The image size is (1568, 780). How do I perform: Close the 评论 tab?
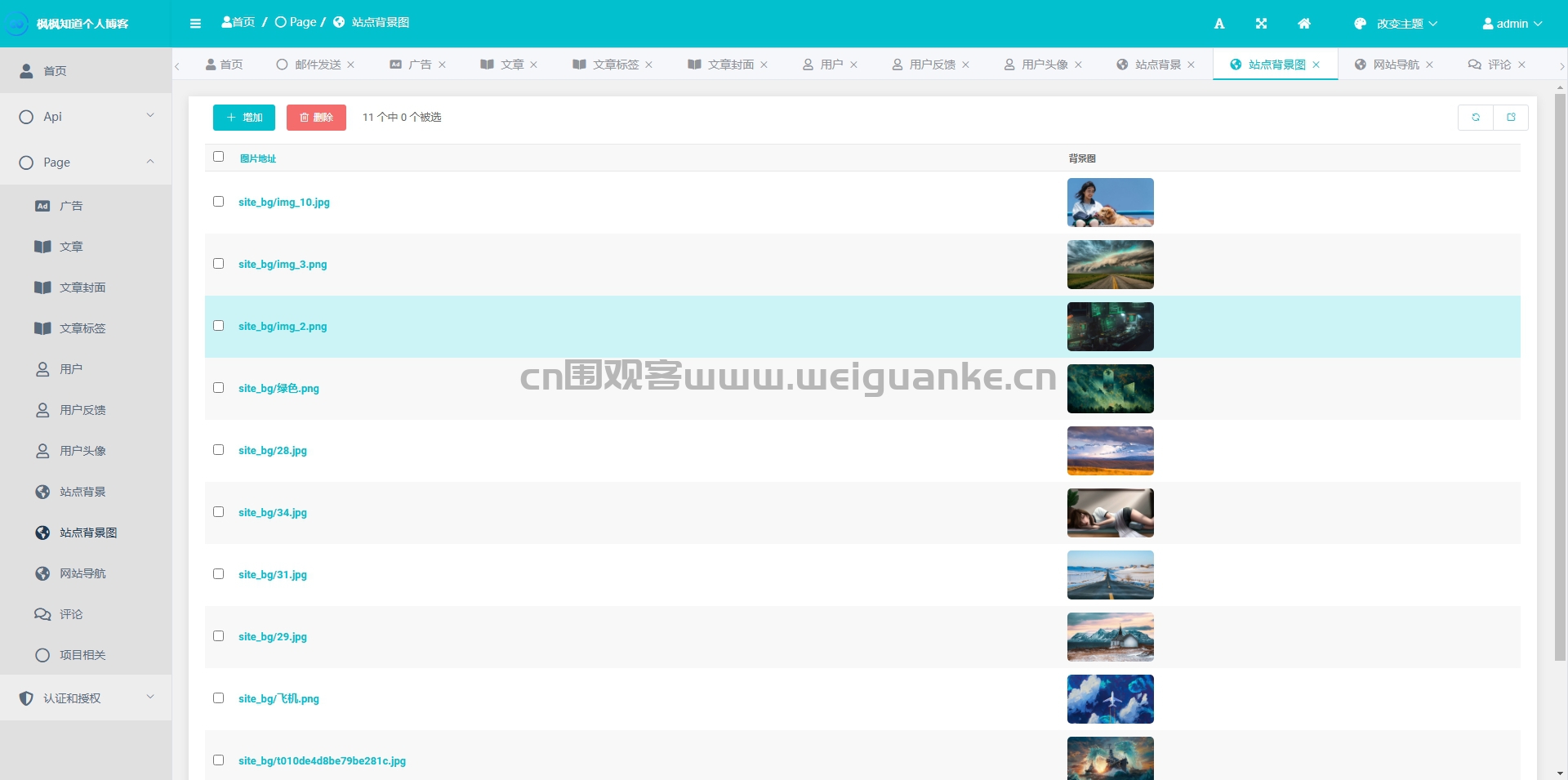(x=1522, y=65)
